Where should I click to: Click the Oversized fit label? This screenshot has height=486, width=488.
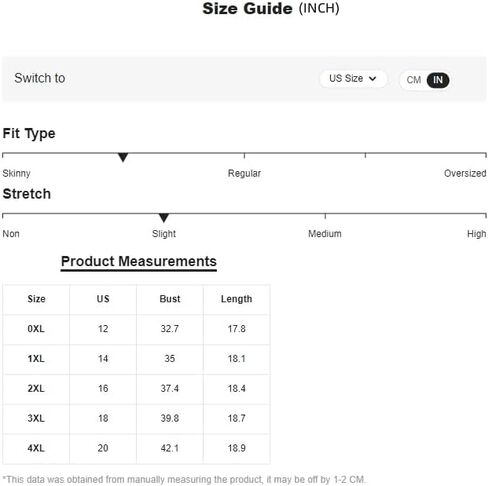[465, 173]
